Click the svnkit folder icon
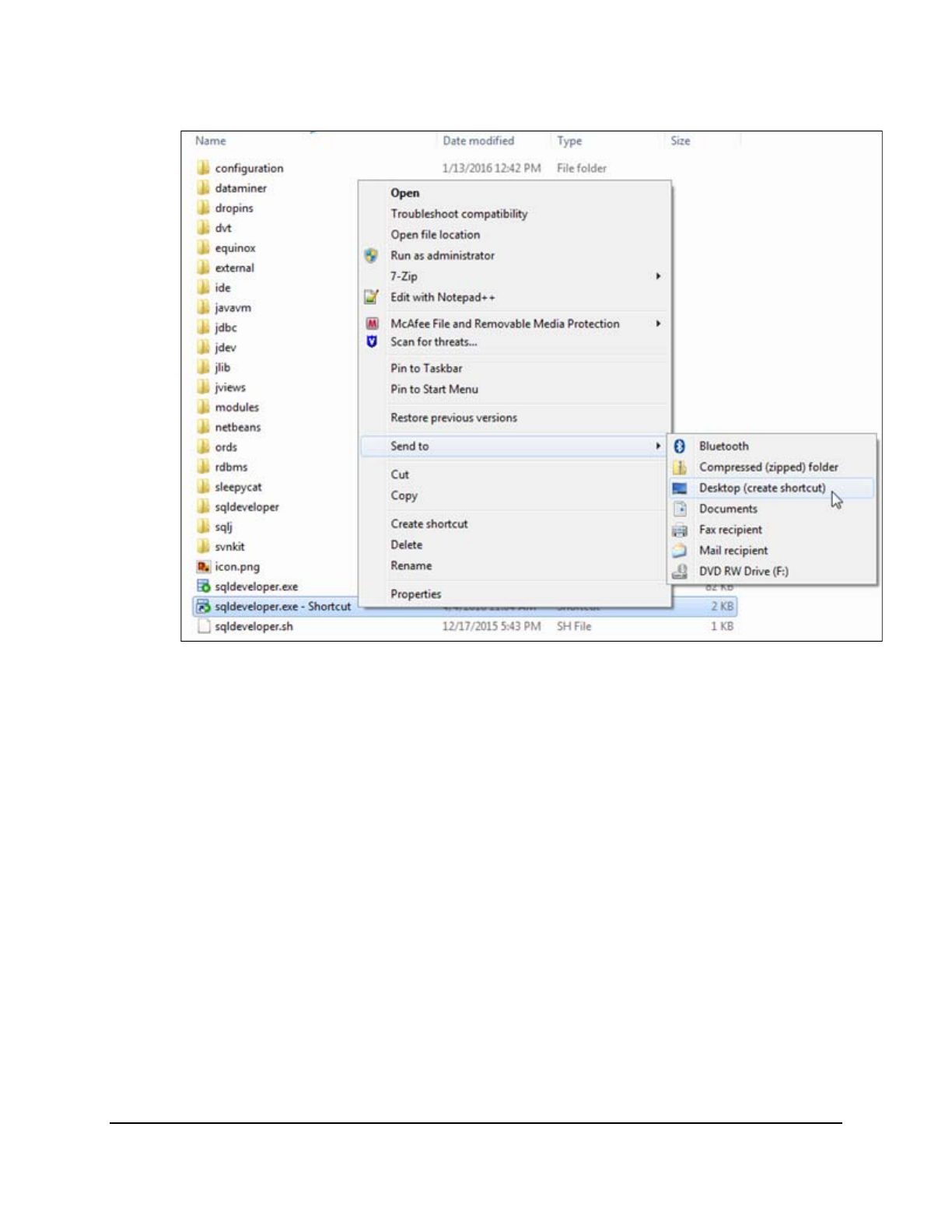The width and height of the screenshot is (952, 1232). coord(204,547)
